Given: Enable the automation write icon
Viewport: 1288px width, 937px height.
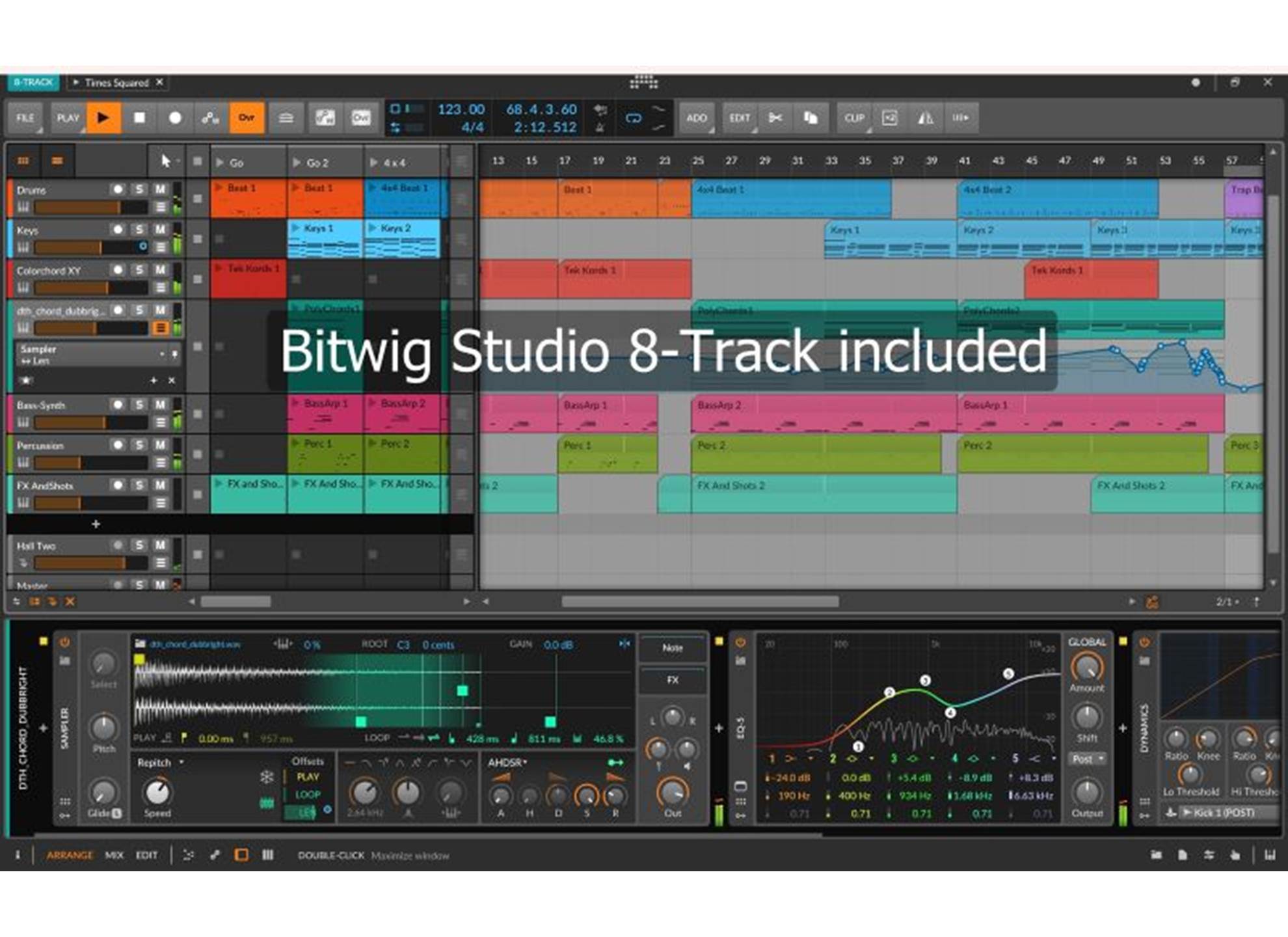Looking at the screenshot, I should pyautogui.click(x=210, y=118).
